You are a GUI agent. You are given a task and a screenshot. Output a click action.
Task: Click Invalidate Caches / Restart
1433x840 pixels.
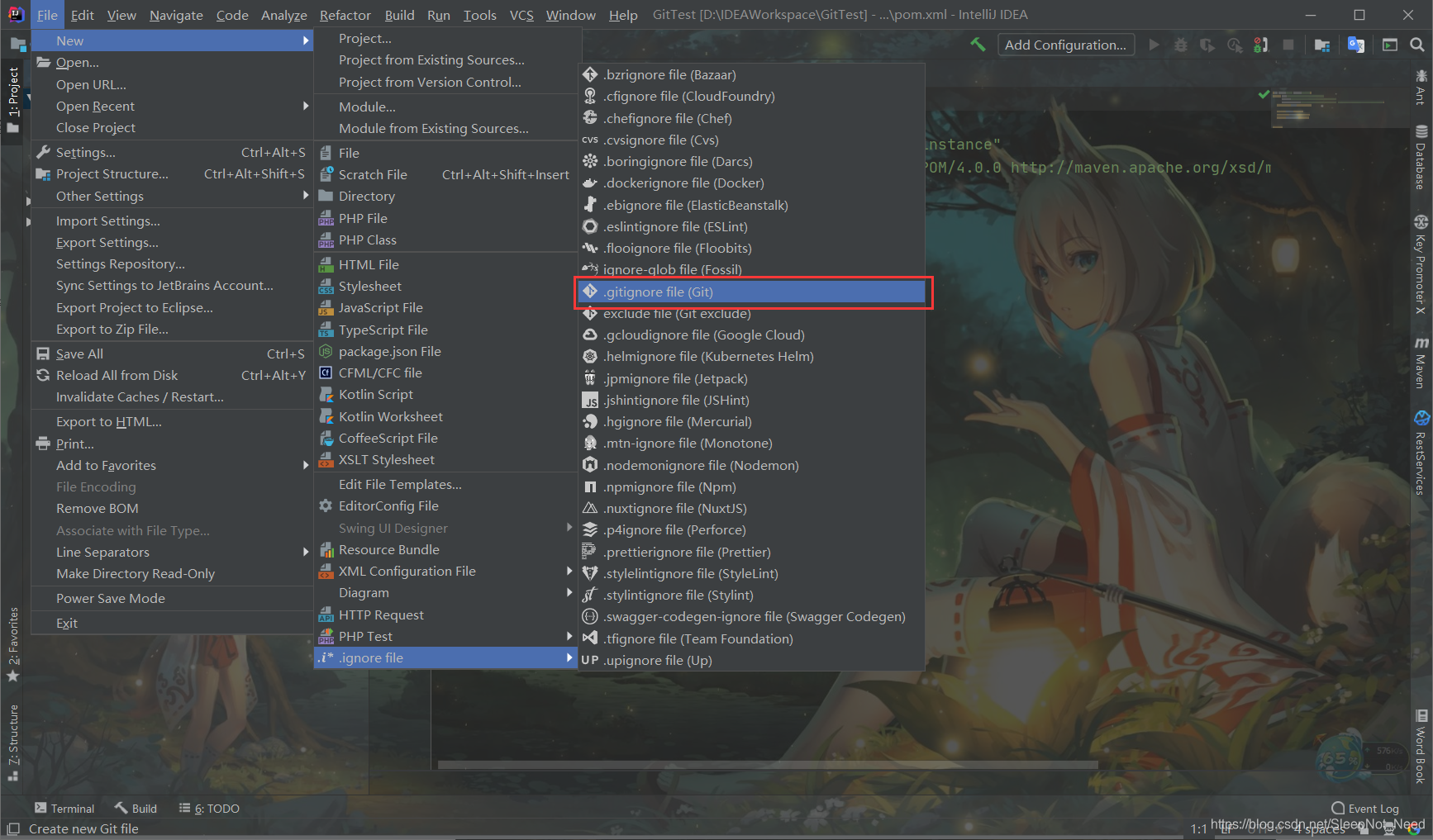[172, 396]
